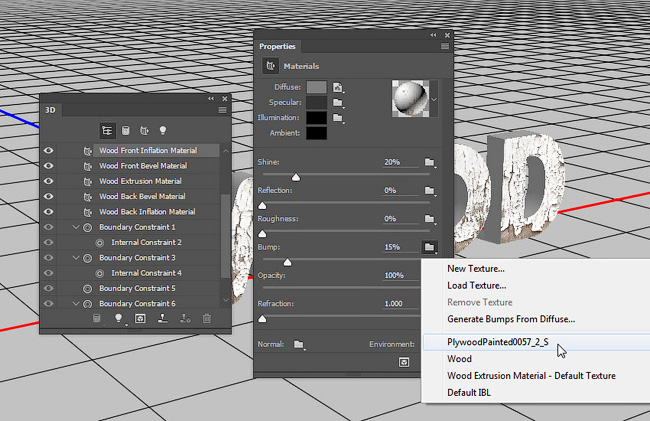Open the 3D panel flyout menu
Image resolution: width=650 pixels, height=421 pixels.
(x=223, y=110)
